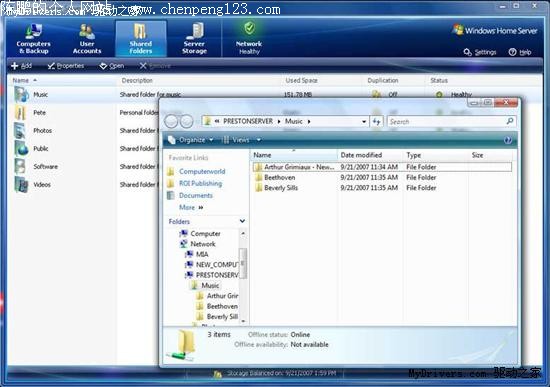Select NEW_COMPU in the folder tree

click(x=217, y=265)
